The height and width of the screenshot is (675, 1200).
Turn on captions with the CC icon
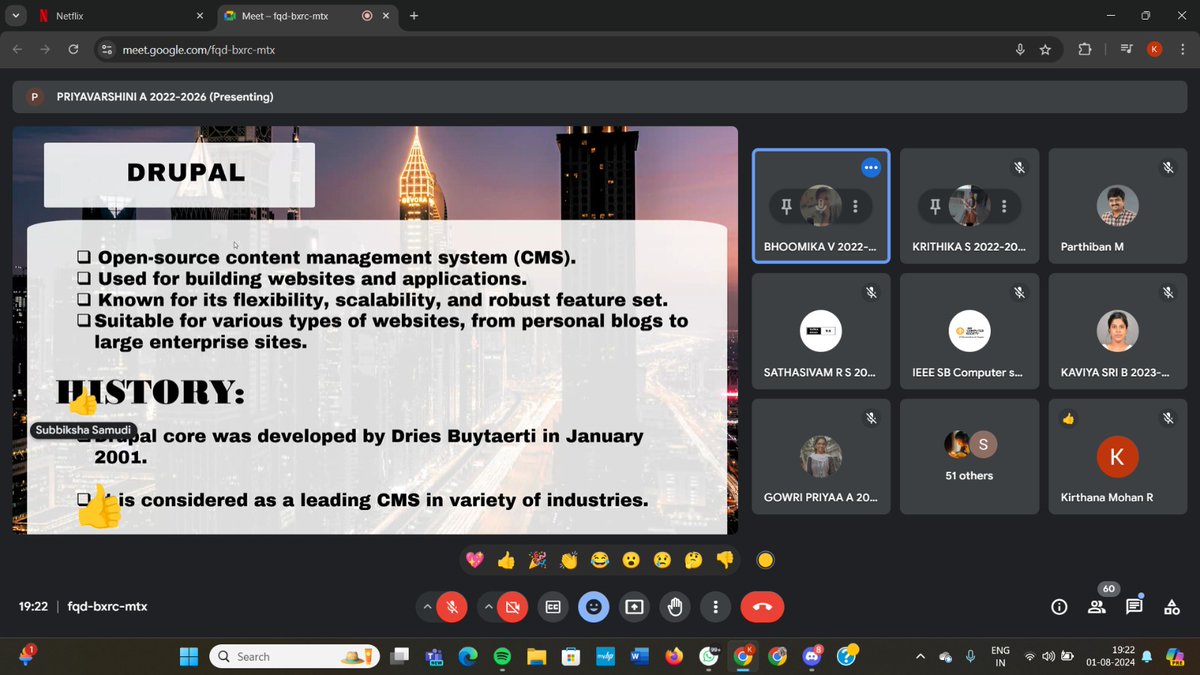(x=552, y=606)
